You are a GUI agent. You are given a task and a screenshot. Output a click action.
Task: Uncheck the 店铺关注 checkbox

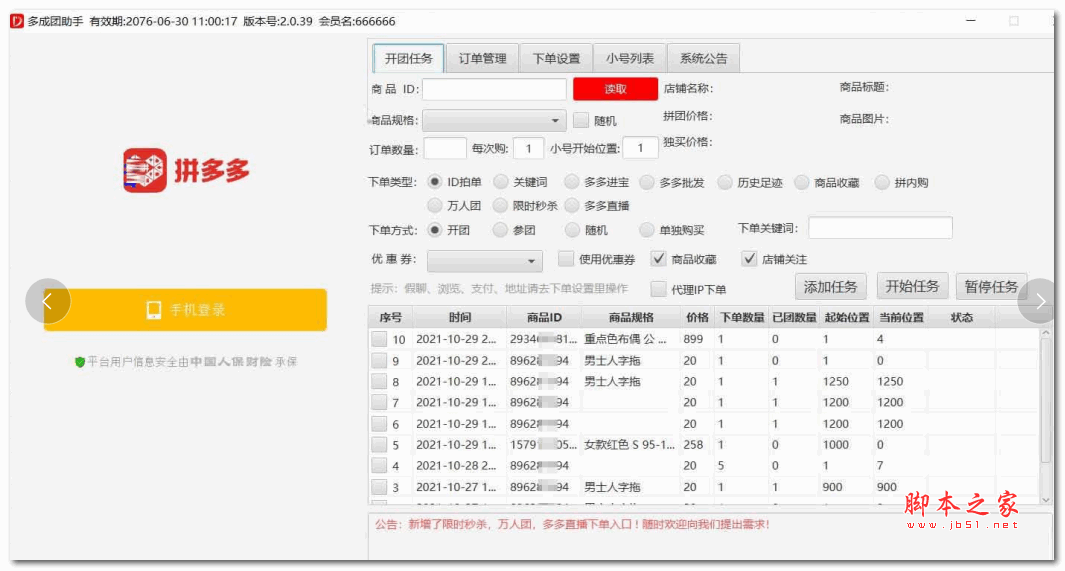tap(748, 259)
